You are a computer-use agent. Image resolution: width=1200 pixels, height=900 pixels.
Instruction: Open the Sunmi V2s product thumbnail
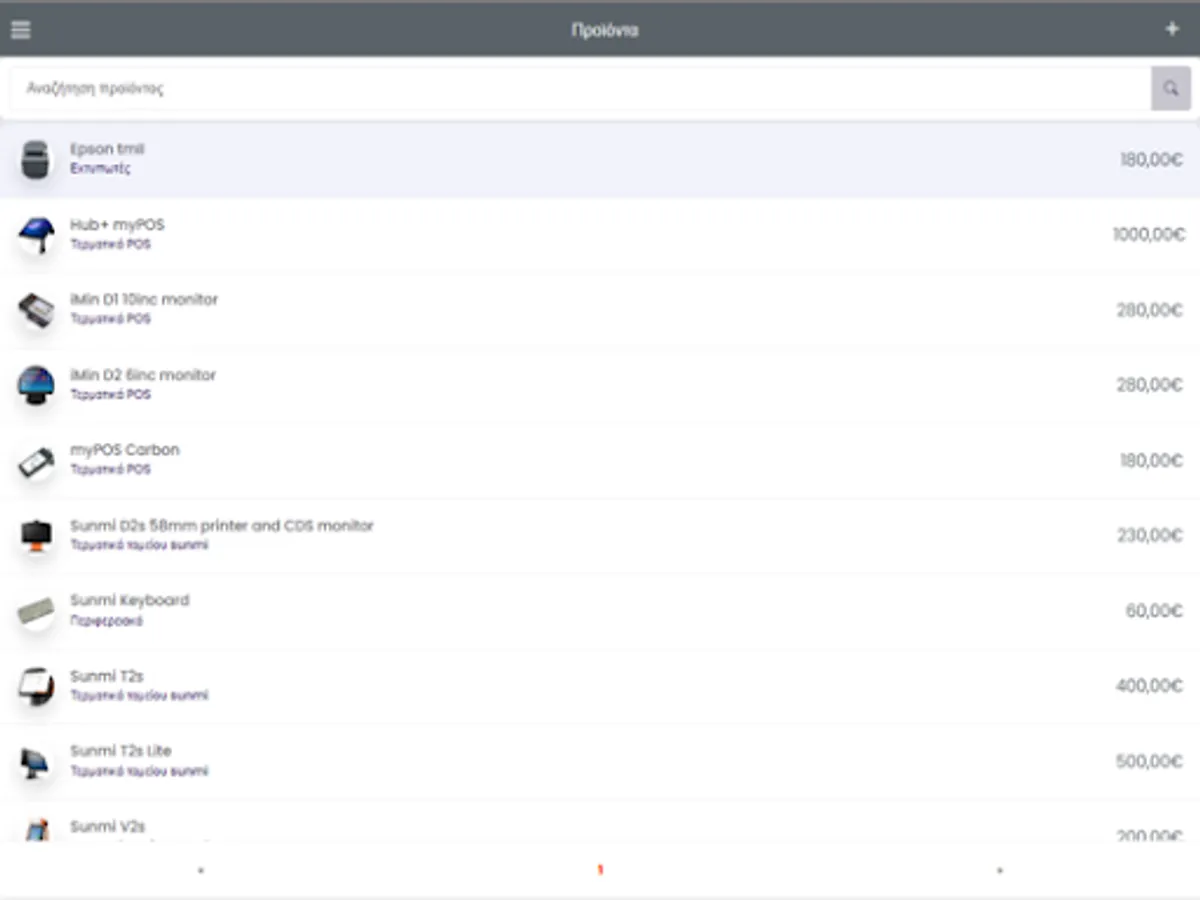(36, 830)
